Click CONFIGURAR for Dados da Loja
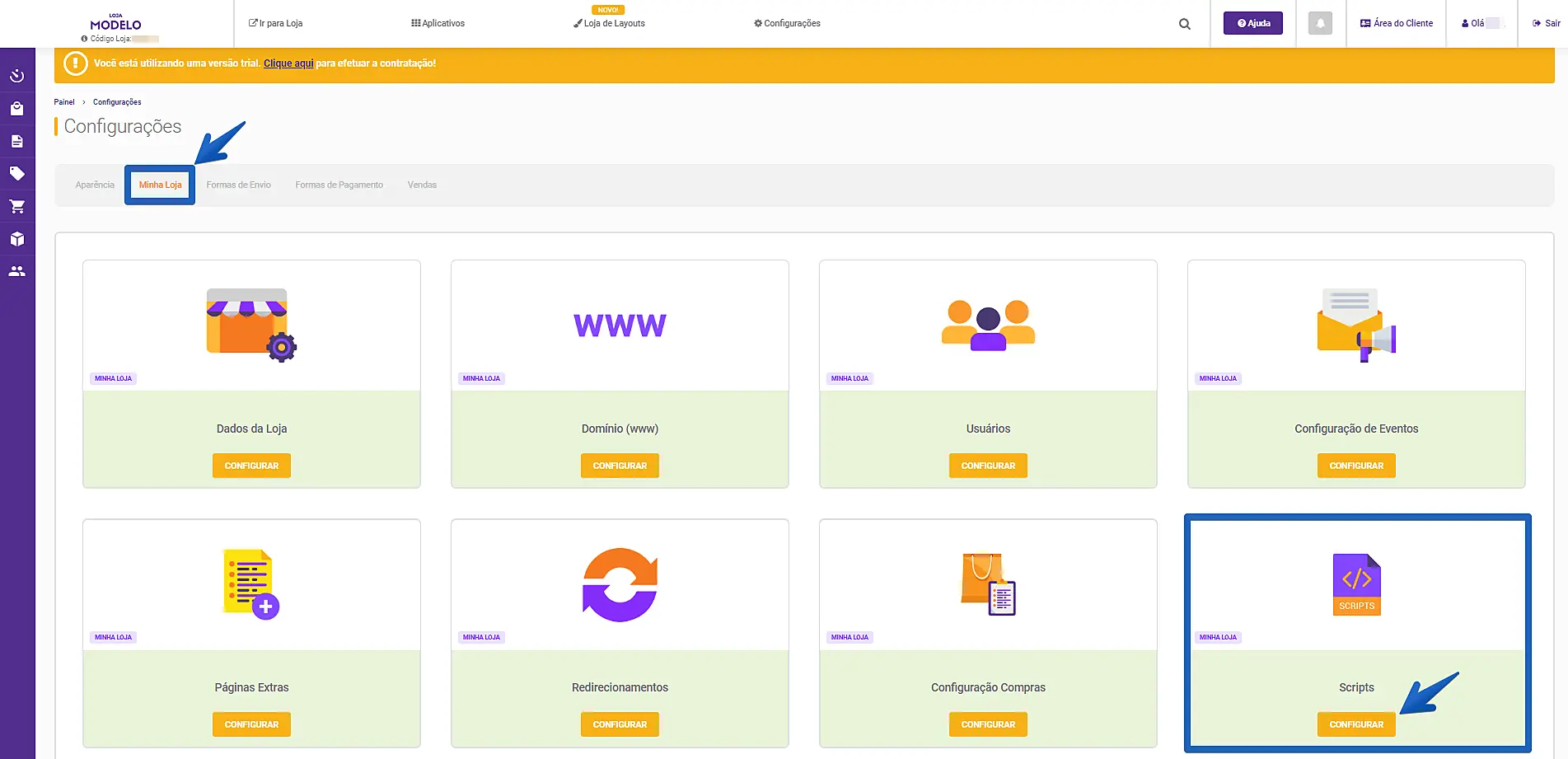The image size is (1568, 759). 251,466
